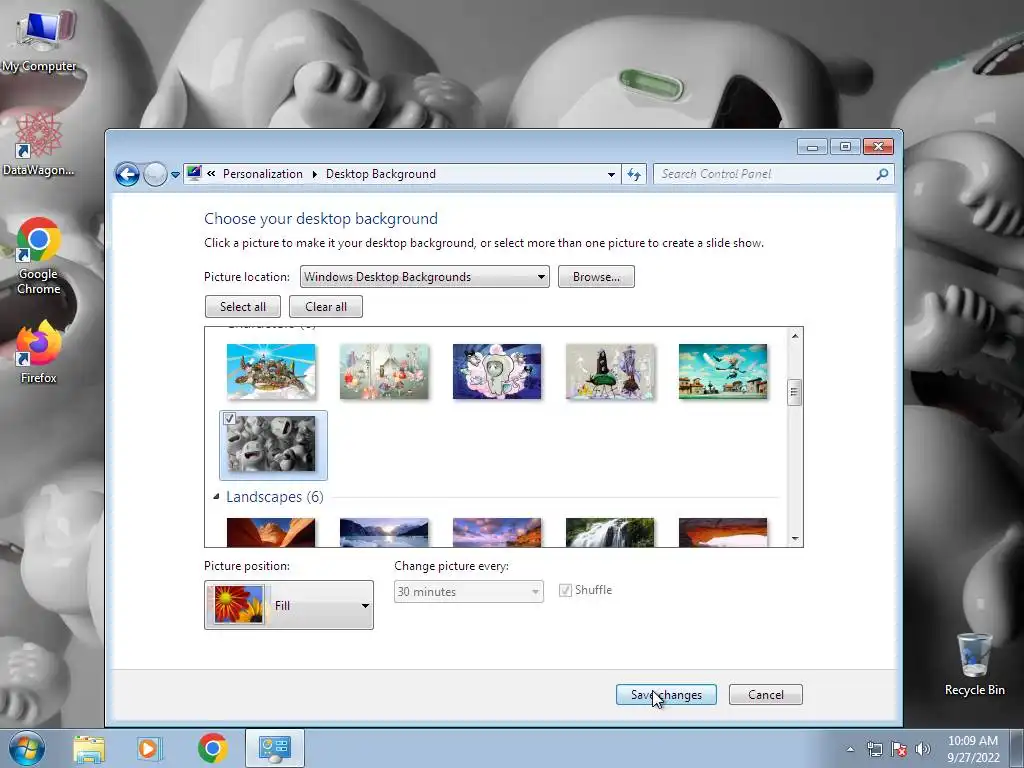The width and height of the screenshot is (1024, 768).
Task: Select the red rock arch wallpaper
Action: 723,532
